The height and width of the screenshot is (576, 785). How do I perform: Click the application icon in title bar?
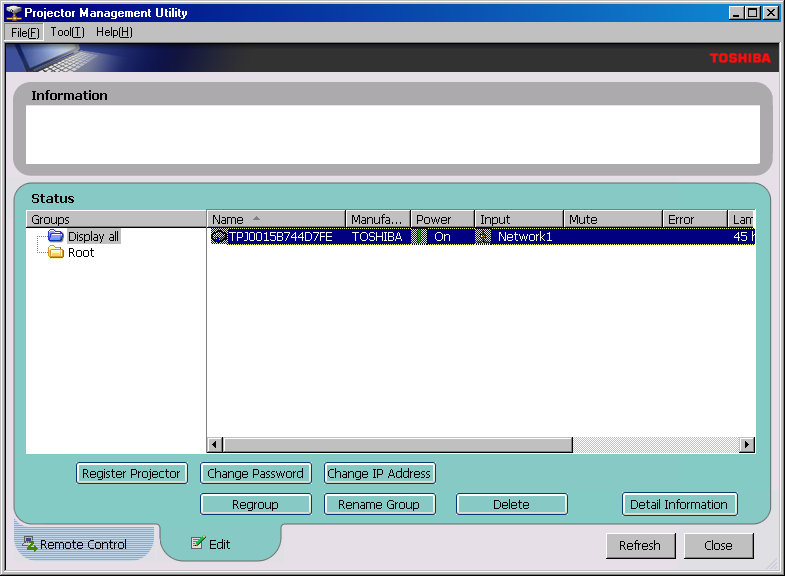click(14, 13)
